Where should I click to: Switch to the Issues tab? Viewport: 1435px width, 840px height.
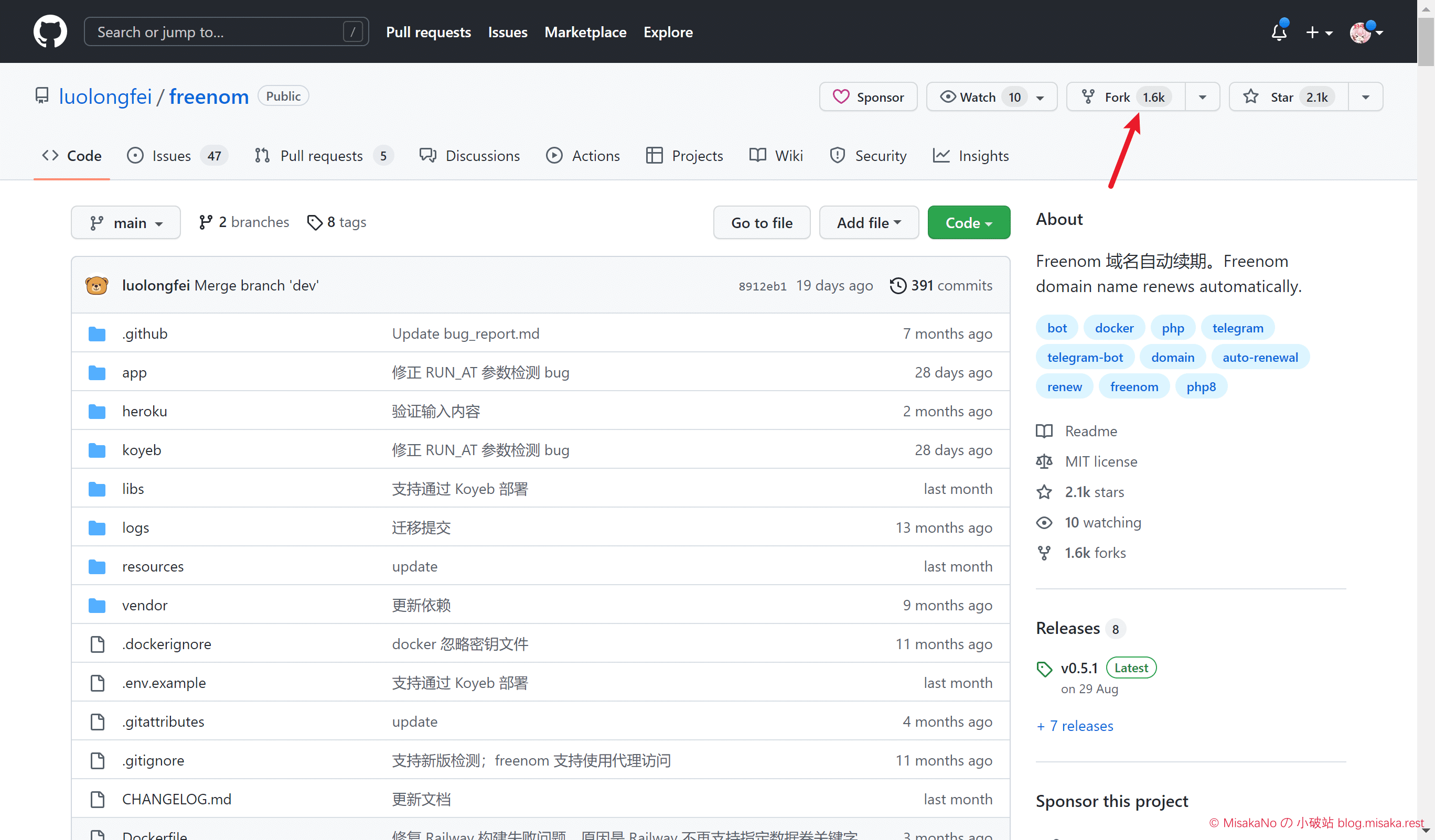tap(171, 155)
